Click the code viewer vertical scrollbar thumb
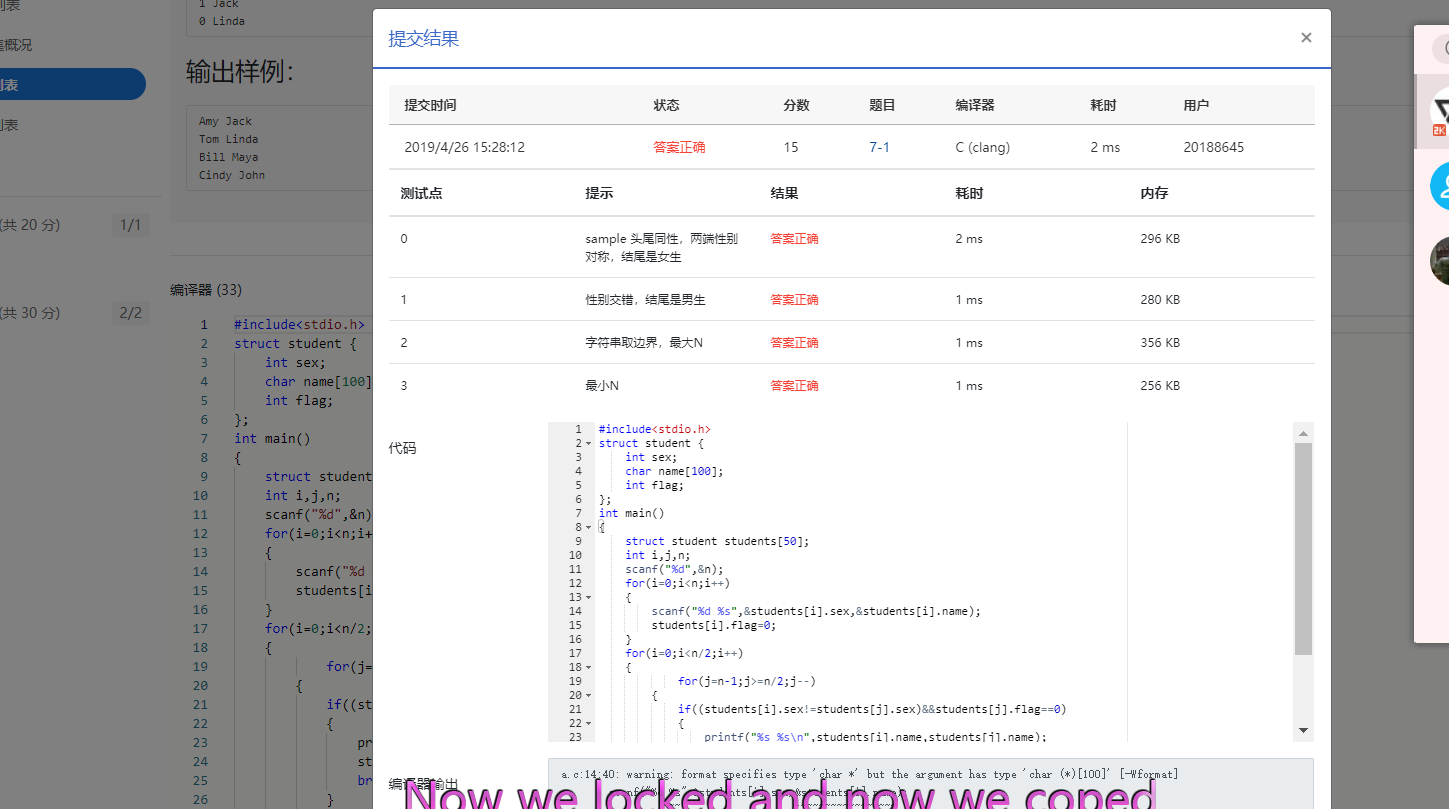 (1303, 549)
